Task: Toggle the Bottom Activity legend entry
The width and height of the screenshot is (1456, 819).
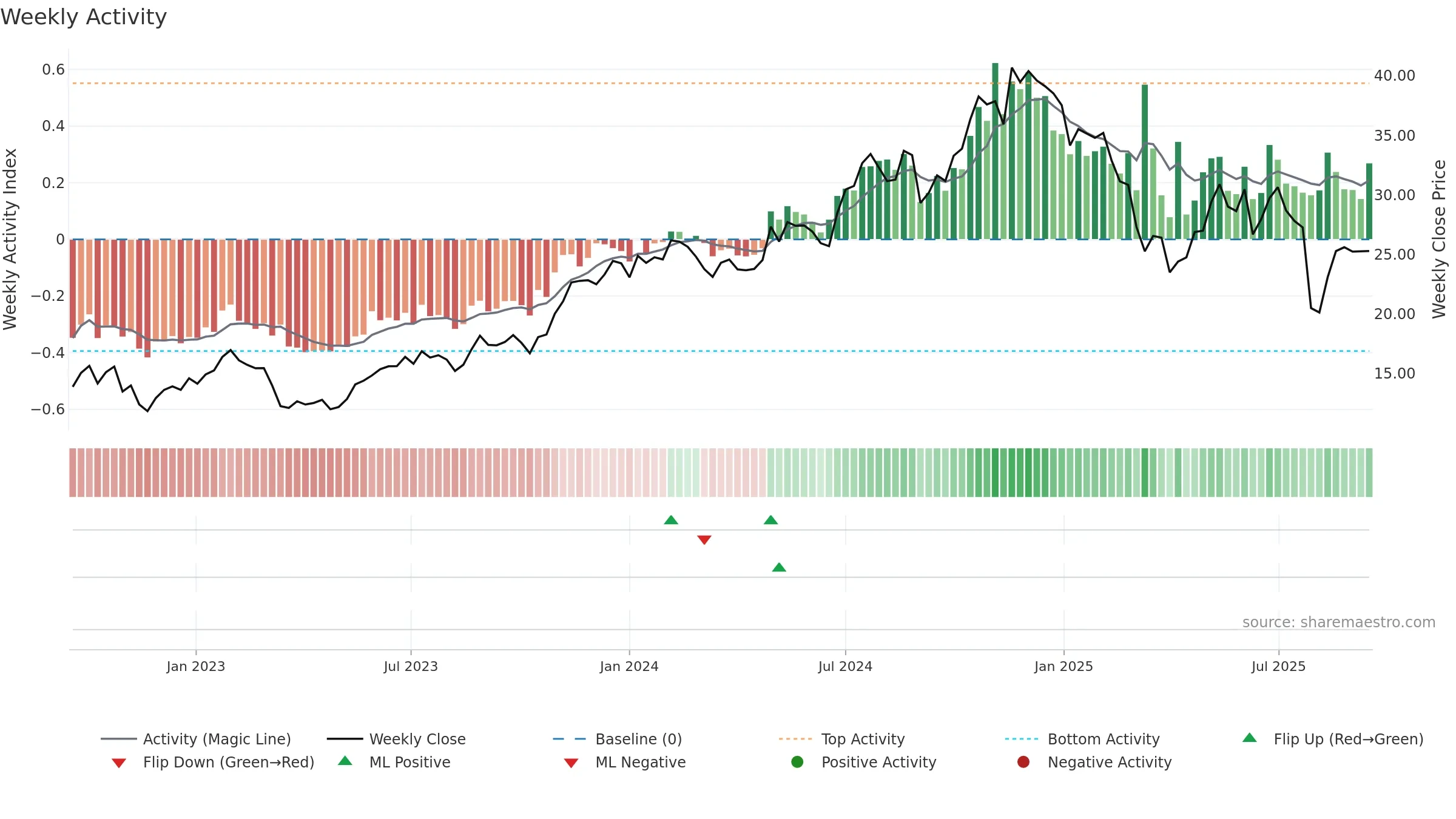Action: click(1082, 739)
